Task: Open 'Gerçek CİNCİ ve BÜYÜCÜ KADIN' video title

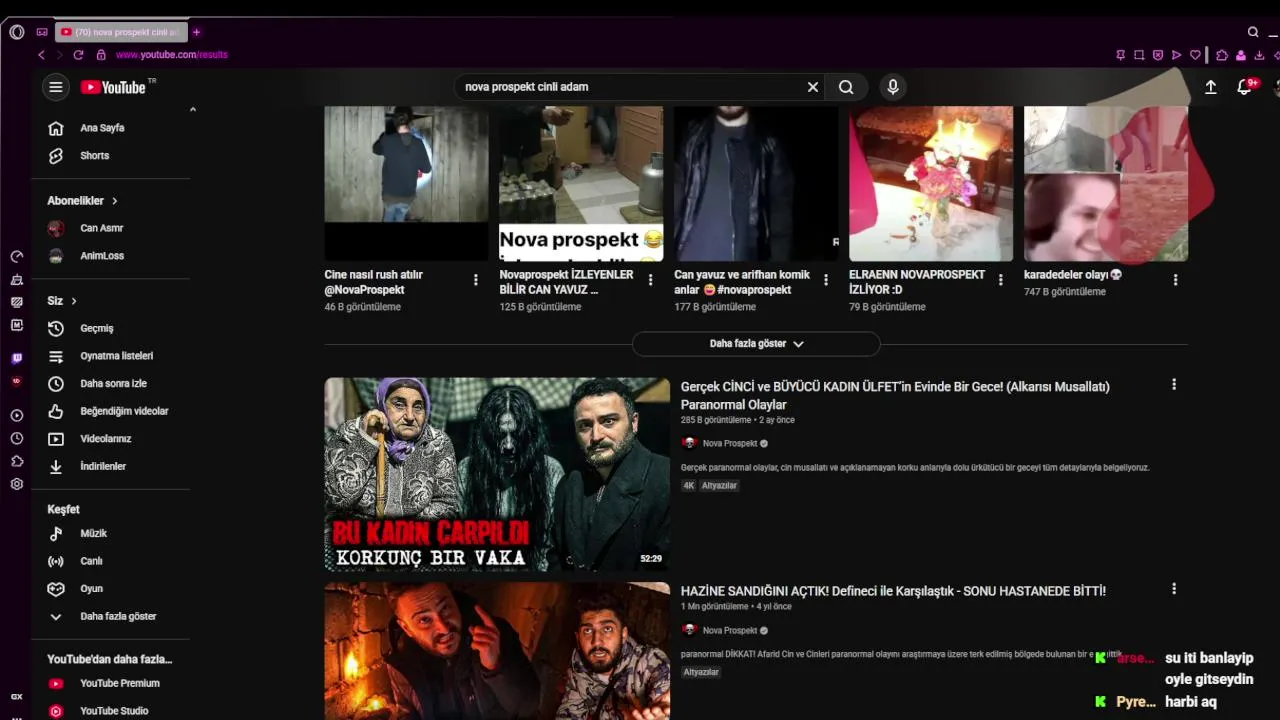Action: pyautogui.click(x=895, y=395)
